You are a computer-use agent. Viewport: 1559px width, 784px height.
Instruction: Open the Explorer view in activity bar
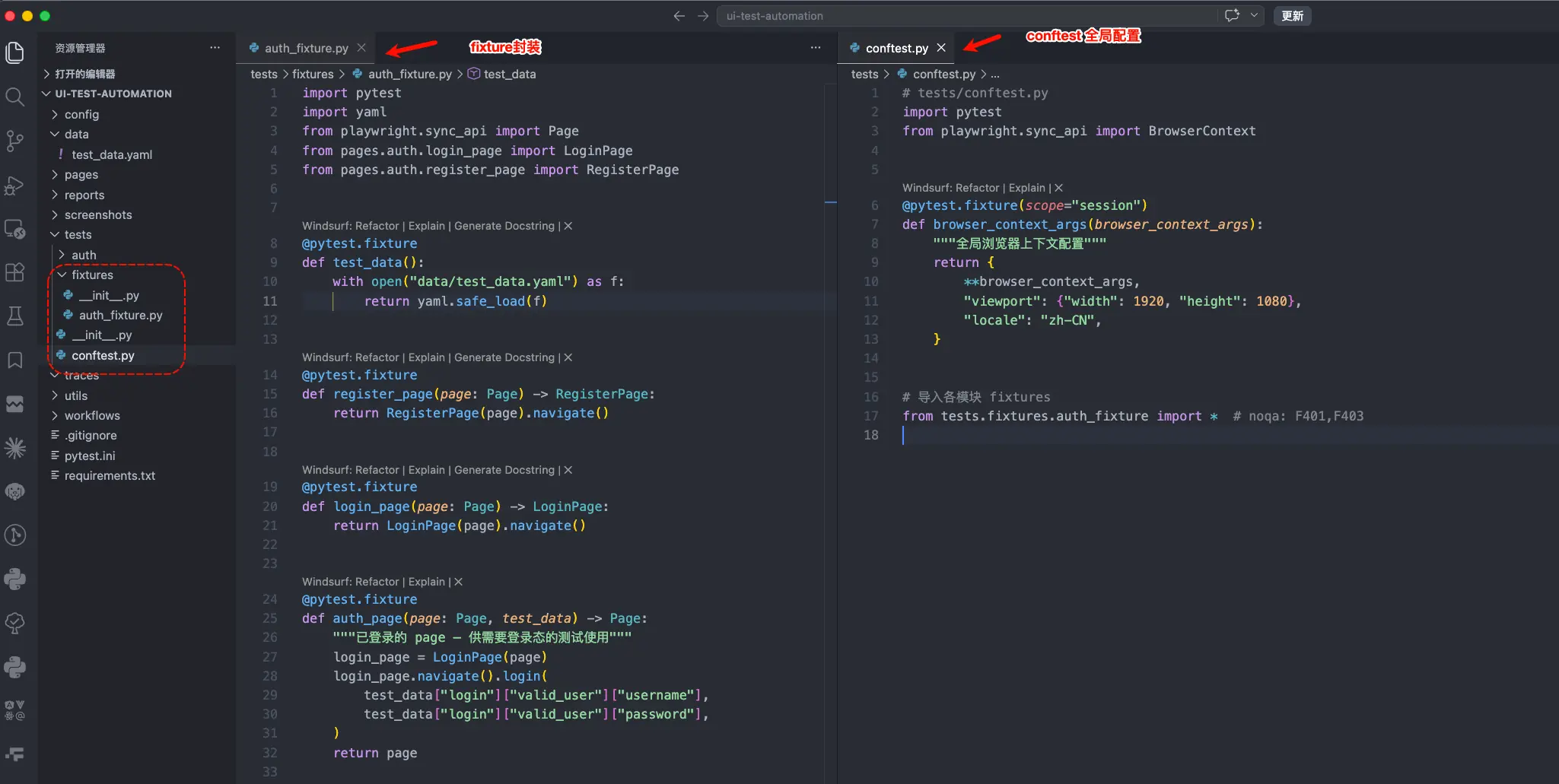coord(14,52)
